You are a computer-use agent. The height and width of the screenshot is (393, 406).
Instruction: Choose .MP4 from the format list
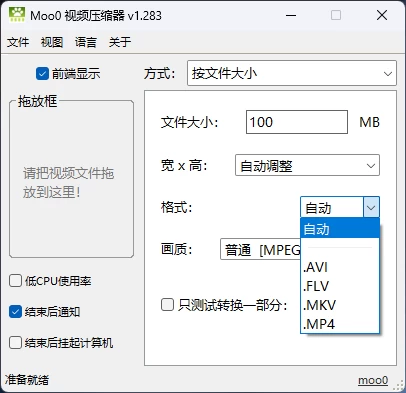coord(340,324)
